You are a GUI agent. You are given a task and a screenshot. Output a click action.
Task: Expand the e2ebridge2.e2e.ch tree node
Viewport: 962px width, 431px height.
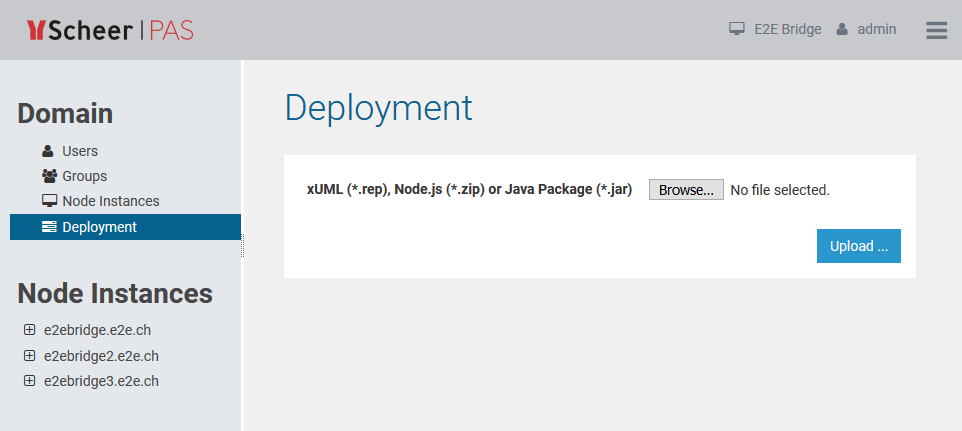[29, 355]
